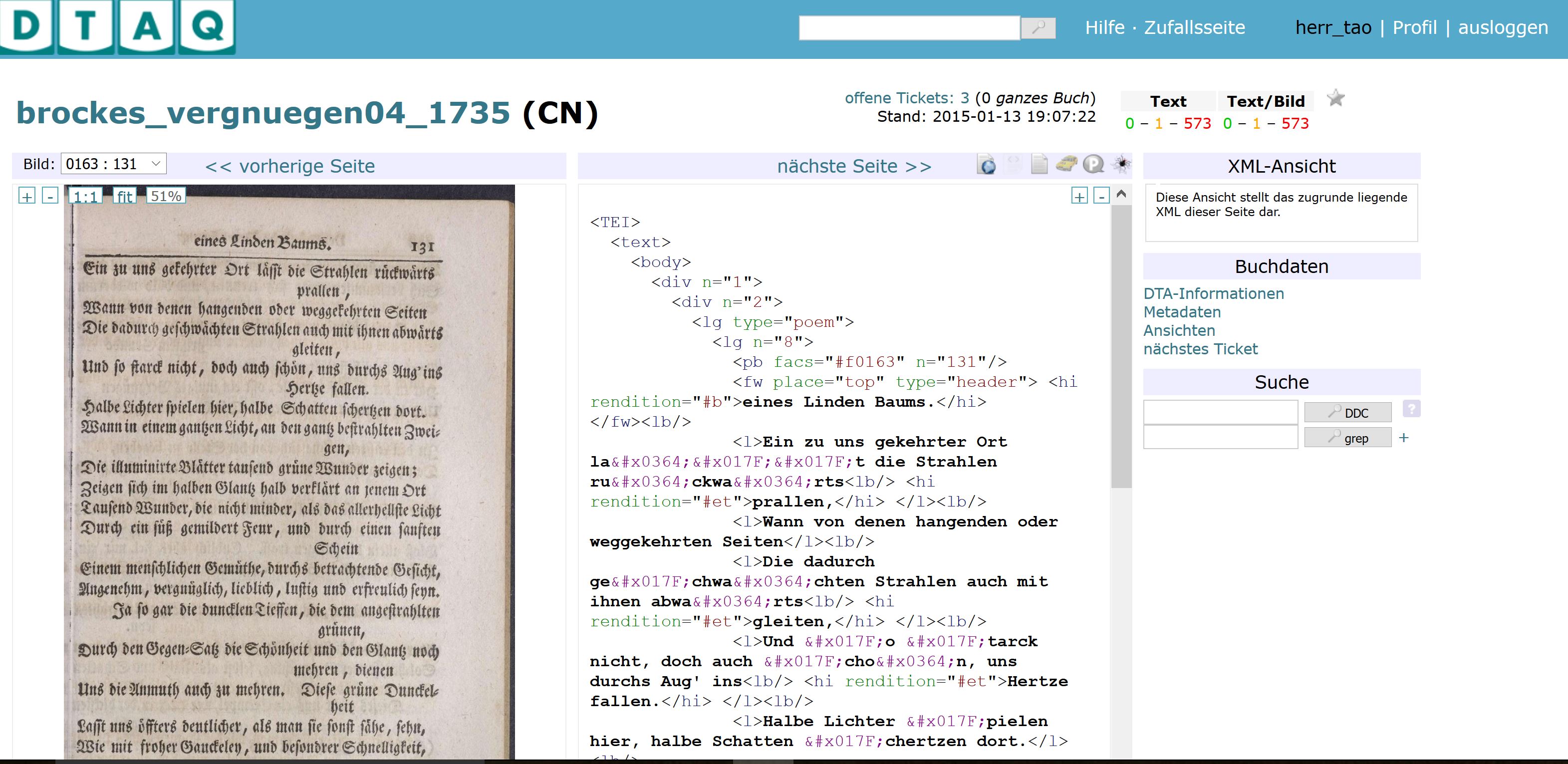Click the header search input field
This screenshot has height=764, width=1568.
pos(909,28)
